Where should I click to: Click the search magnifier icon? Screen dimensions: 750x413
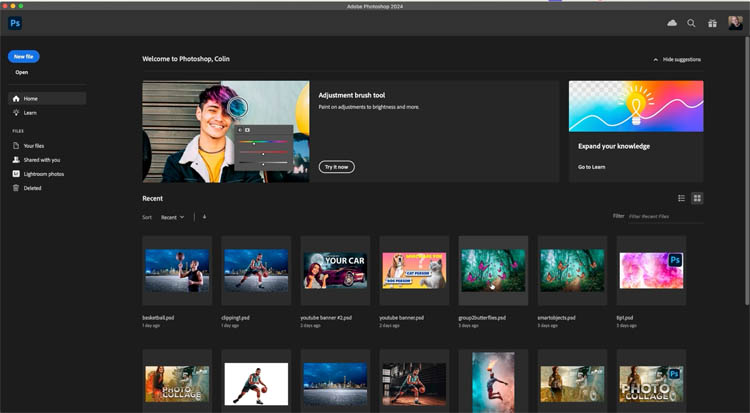pos(691,23)
